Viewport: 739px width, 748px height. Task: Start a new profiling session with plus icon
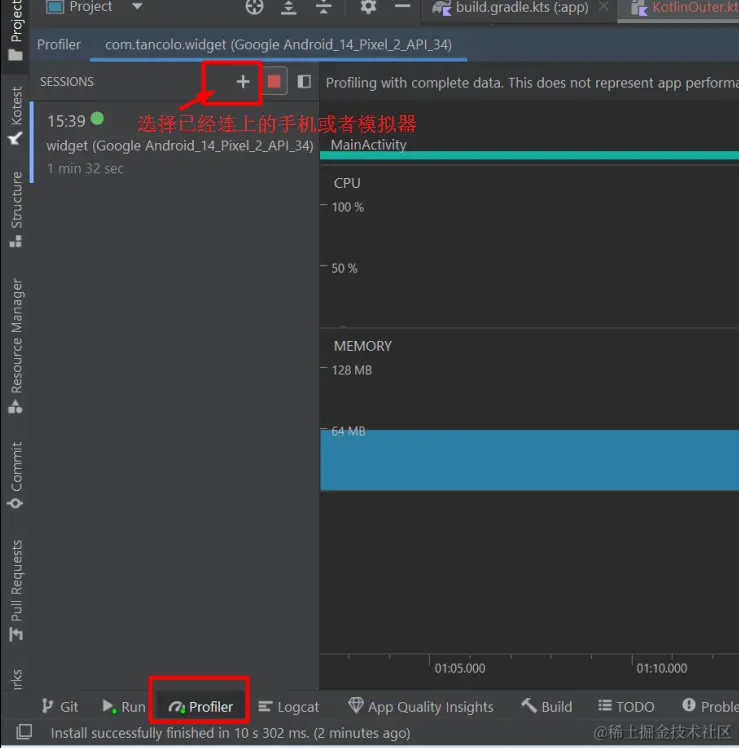point(243,82)
